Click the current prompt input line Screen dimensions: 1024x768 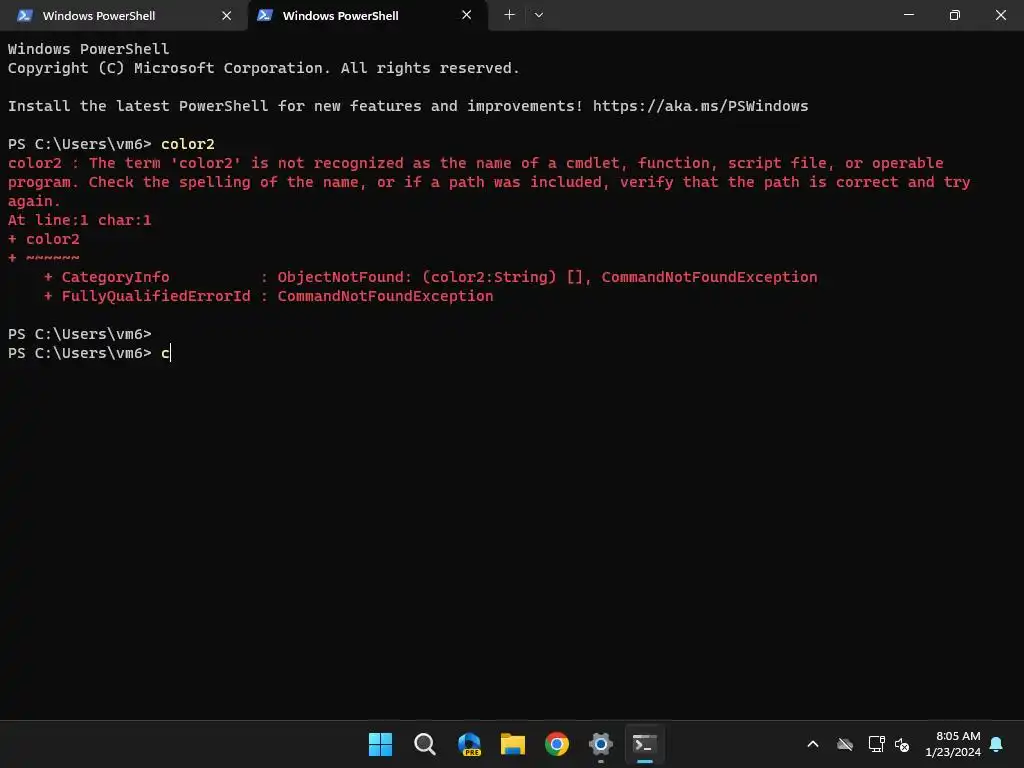click(x=89, y=353)
